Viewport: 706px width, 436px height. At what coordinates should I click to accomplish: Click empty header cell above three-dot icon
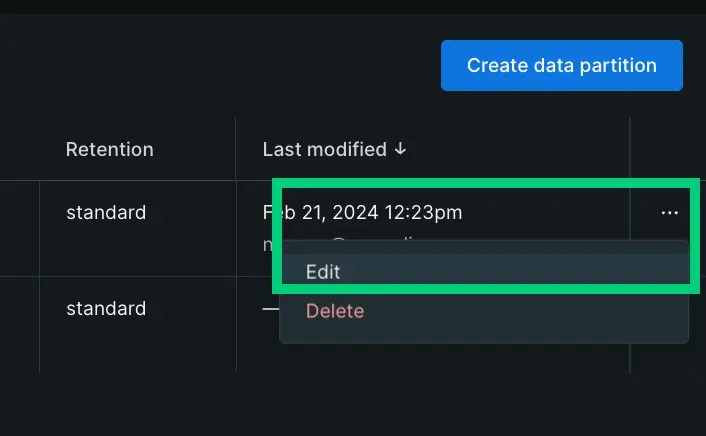coord(668,149)
